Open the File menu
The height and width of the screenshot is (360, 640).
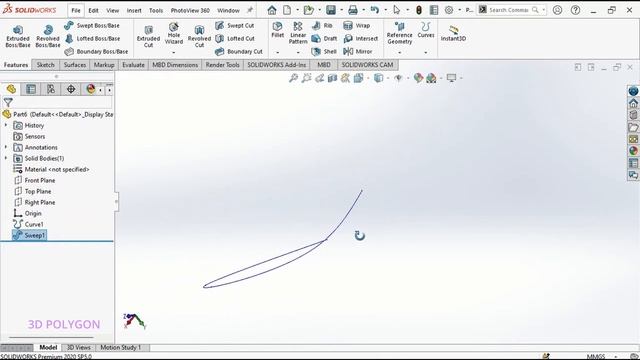point(76,10)
